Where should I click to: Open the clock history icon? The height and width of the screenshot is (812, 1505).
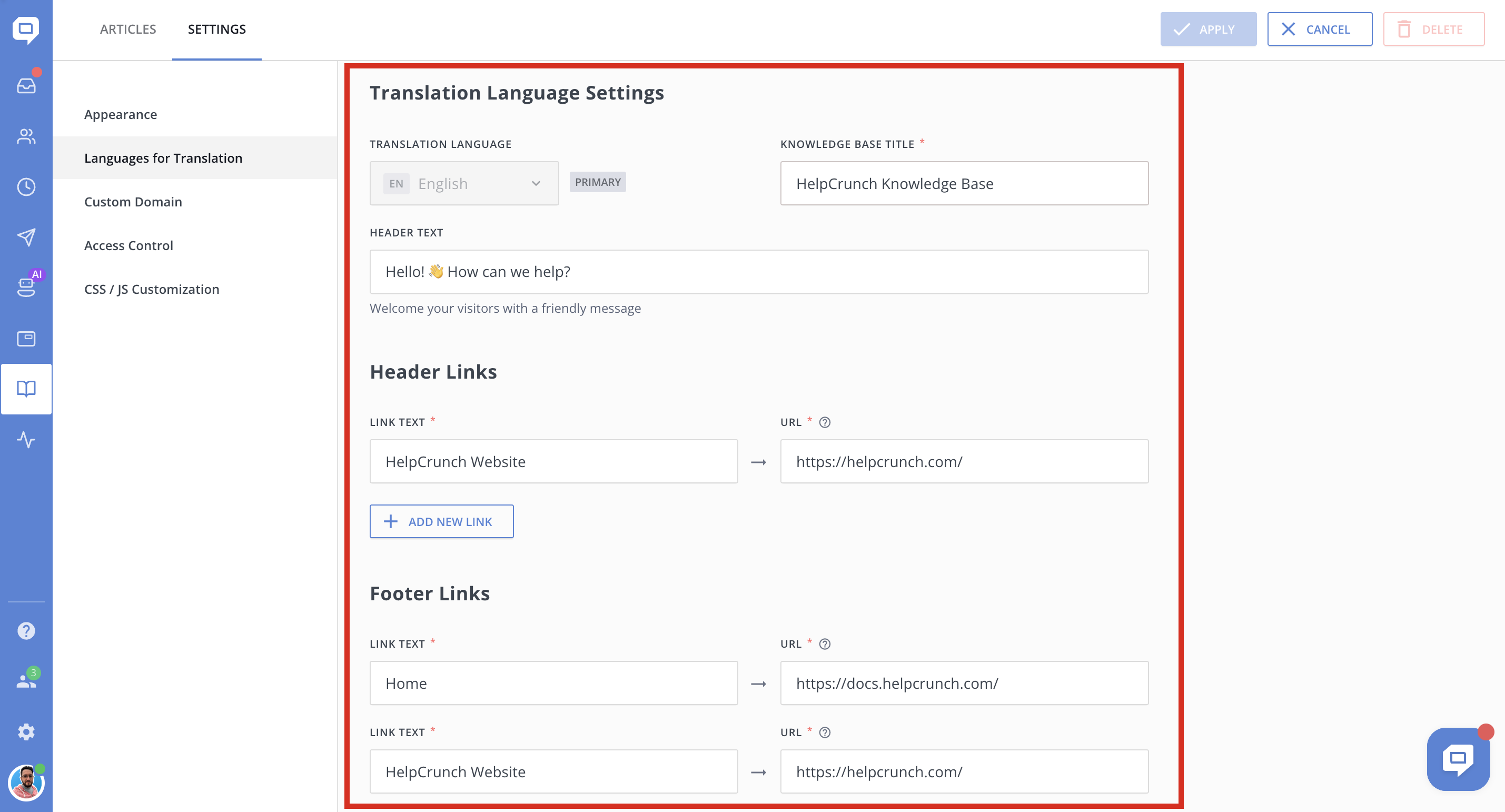pyautogui.click(x=26, y=187)
